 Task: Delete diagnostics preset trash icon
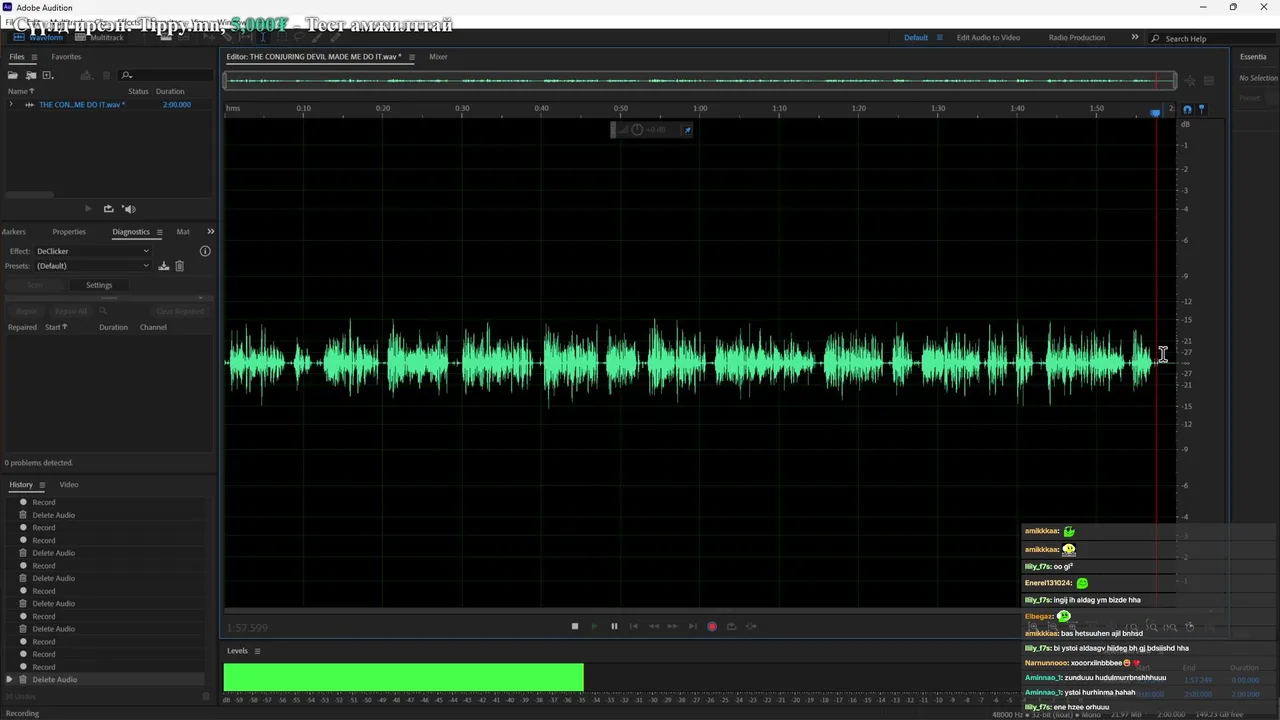[x=180, y=266]
